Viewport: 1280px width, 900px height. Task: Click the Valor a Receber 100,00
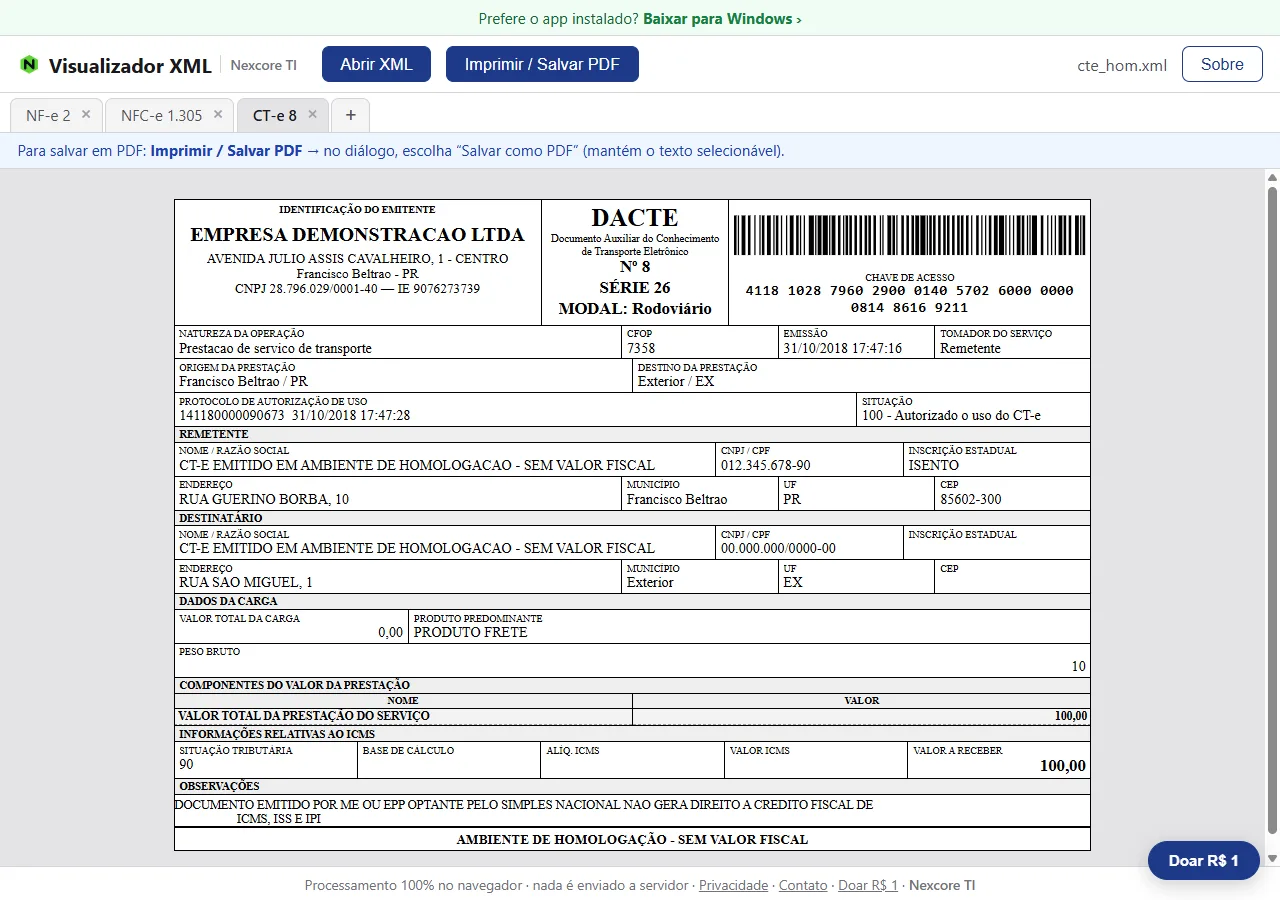pyautogui.click(x=1062, y=766)
